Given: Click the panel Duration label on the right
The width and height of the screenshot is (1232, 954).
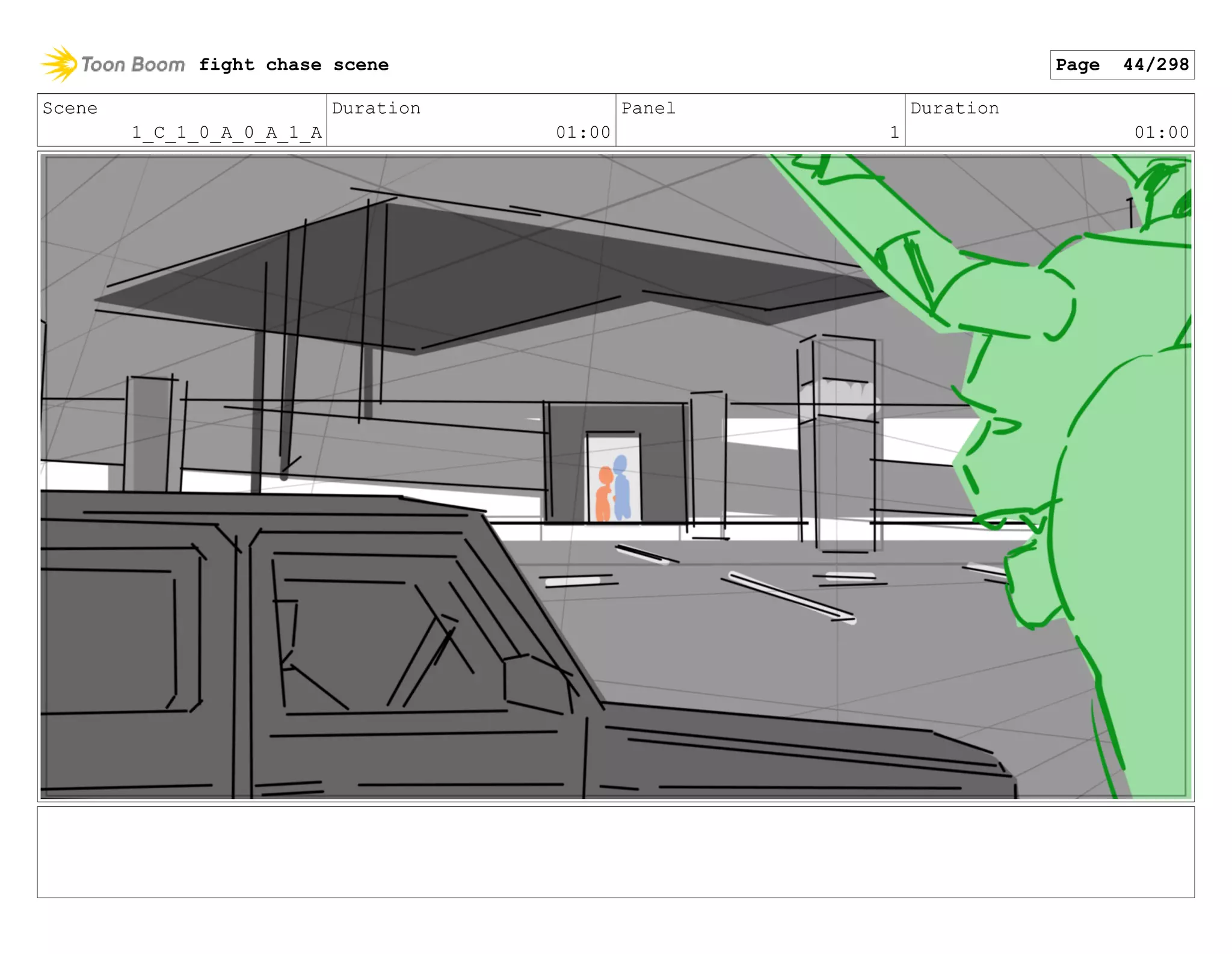Looking at the screenshot, I should 954,108.
